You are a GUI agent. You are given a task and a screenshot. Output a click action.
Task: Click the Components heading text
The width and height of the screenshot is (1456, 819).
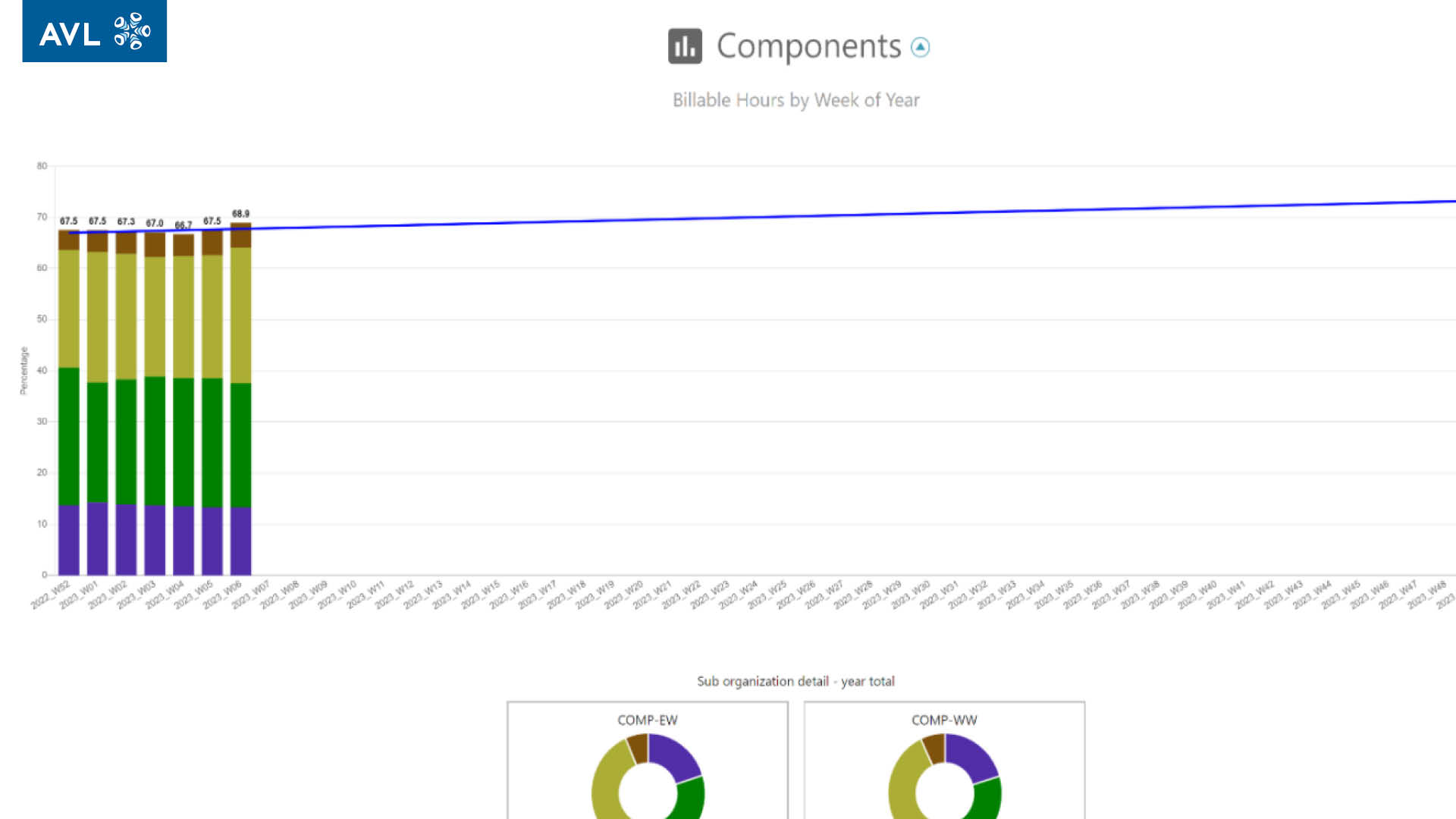tap(808, 46)
